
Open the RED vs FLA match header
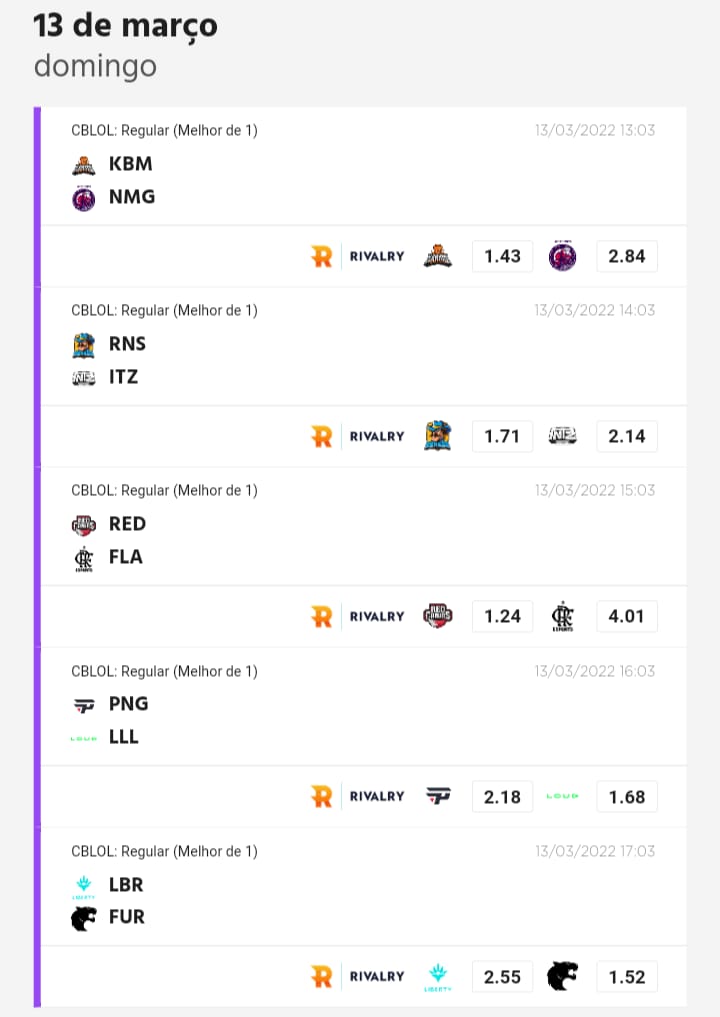[164, 490]
